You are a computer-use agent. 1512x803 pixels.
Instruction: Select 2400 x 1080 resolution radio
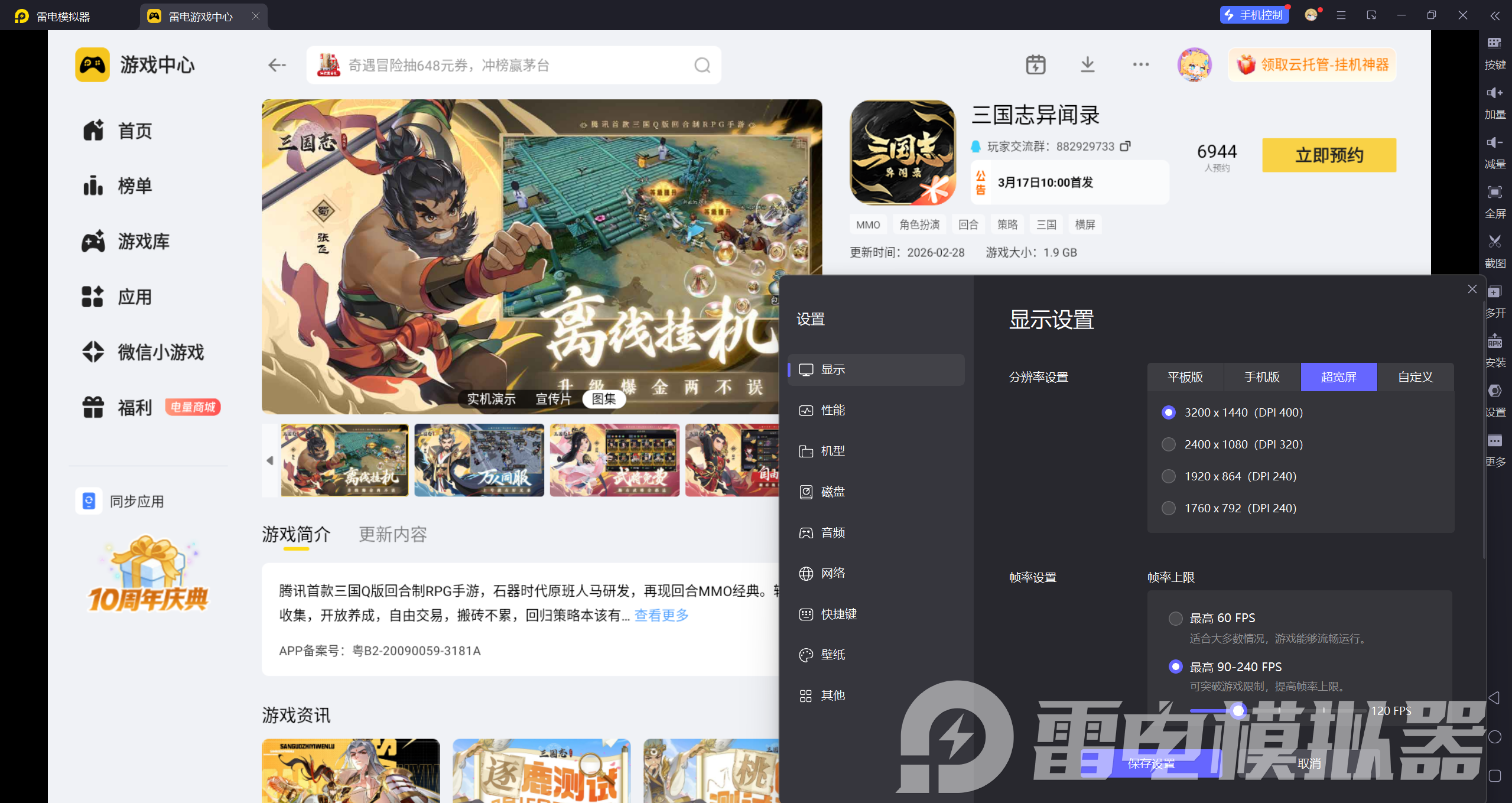point(1168,444)
